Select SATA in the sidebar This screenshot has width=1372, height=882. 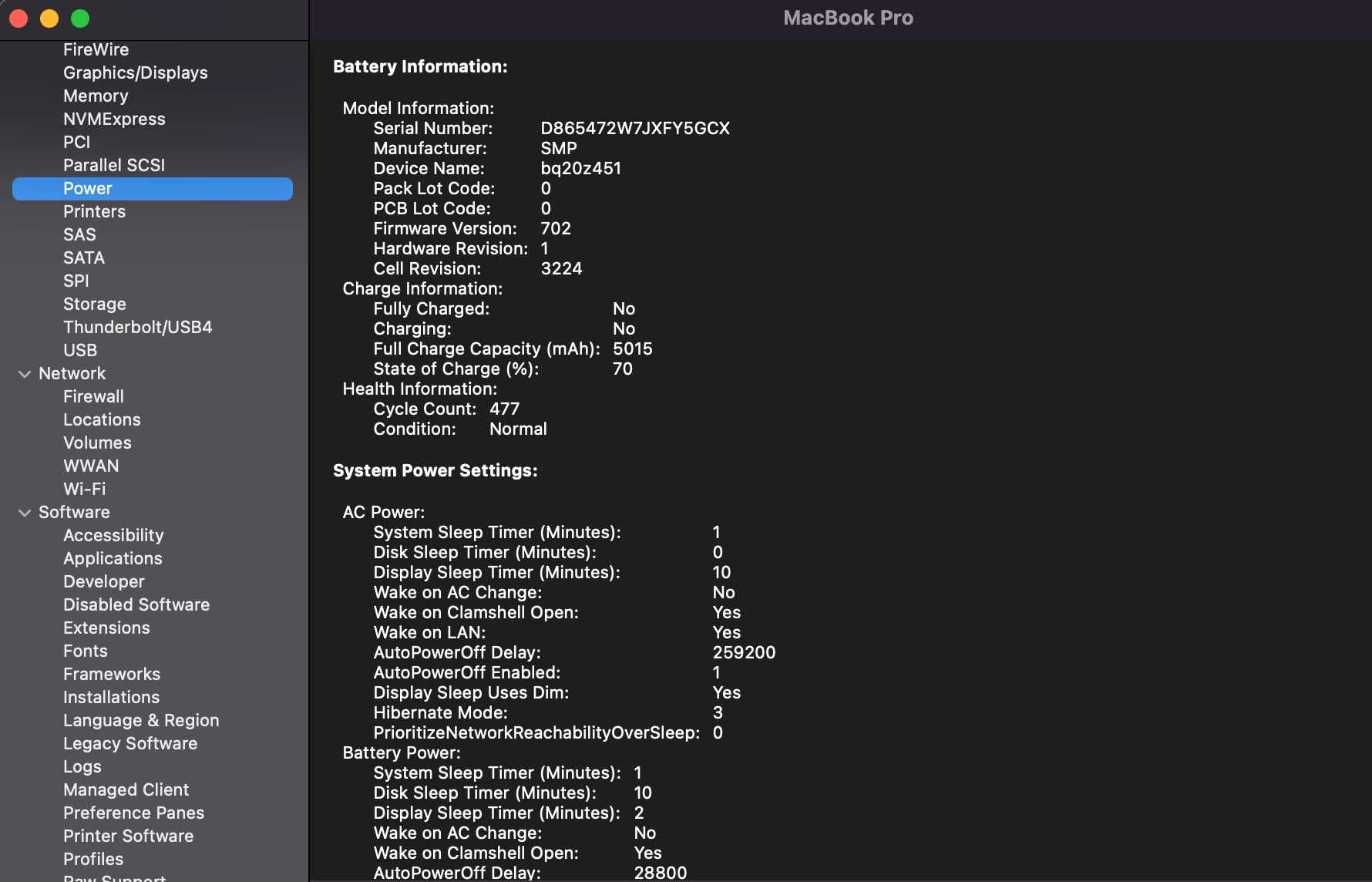point(84,258)
